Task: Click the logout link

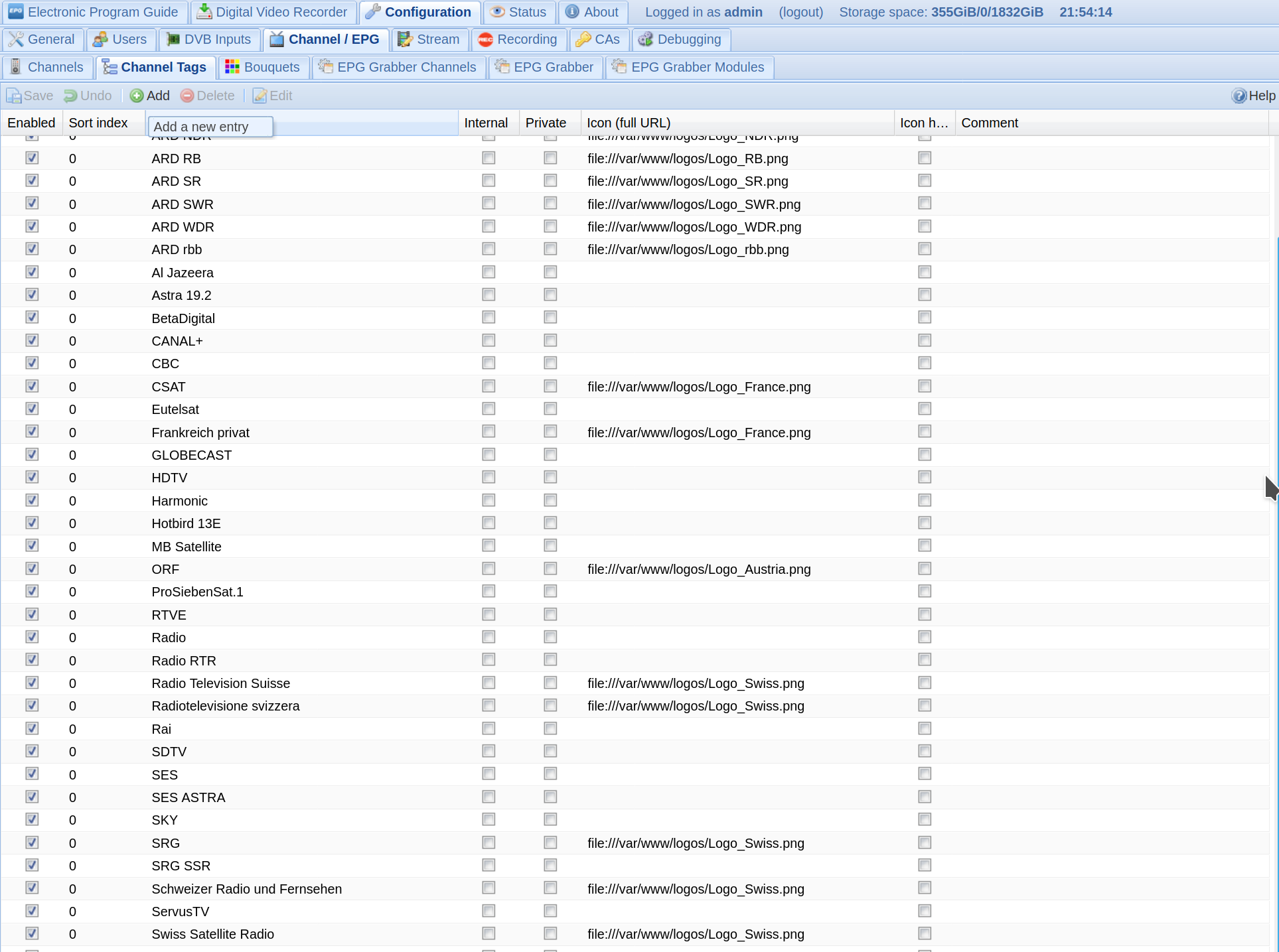Action: coord(800,12)
